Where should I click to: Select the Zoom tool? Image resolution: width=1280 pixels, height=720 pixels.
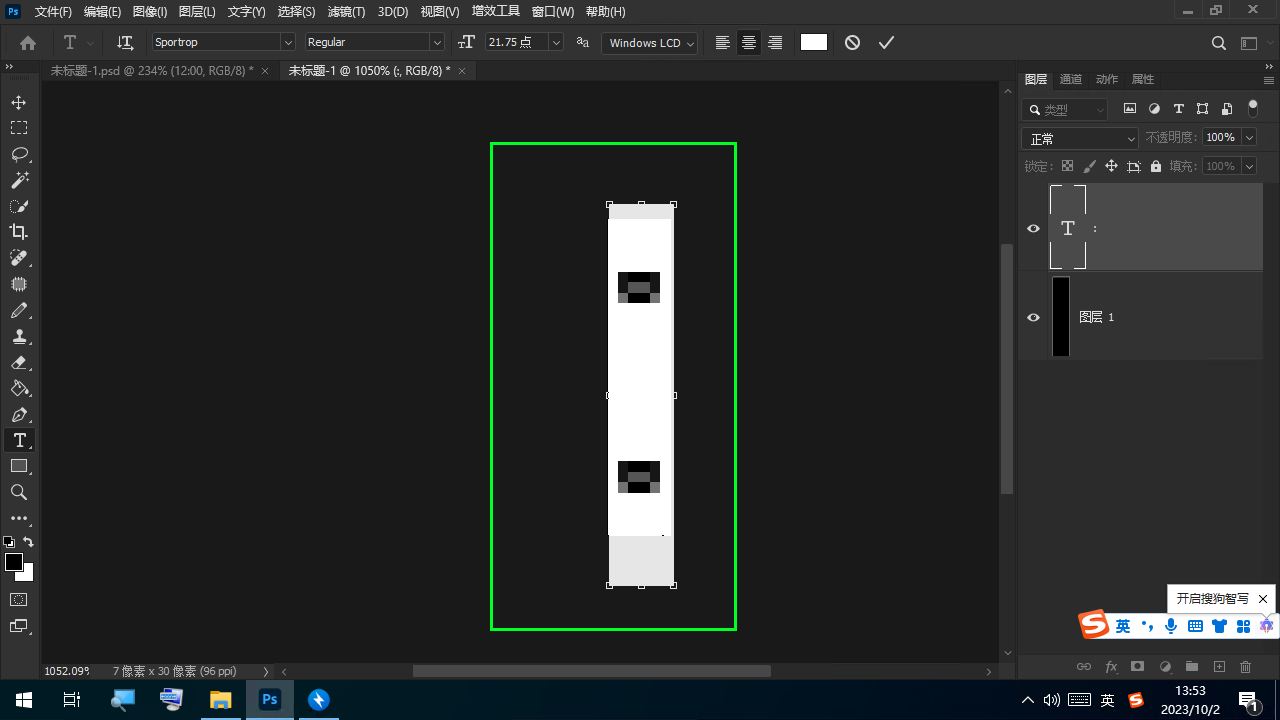(19, 492)
